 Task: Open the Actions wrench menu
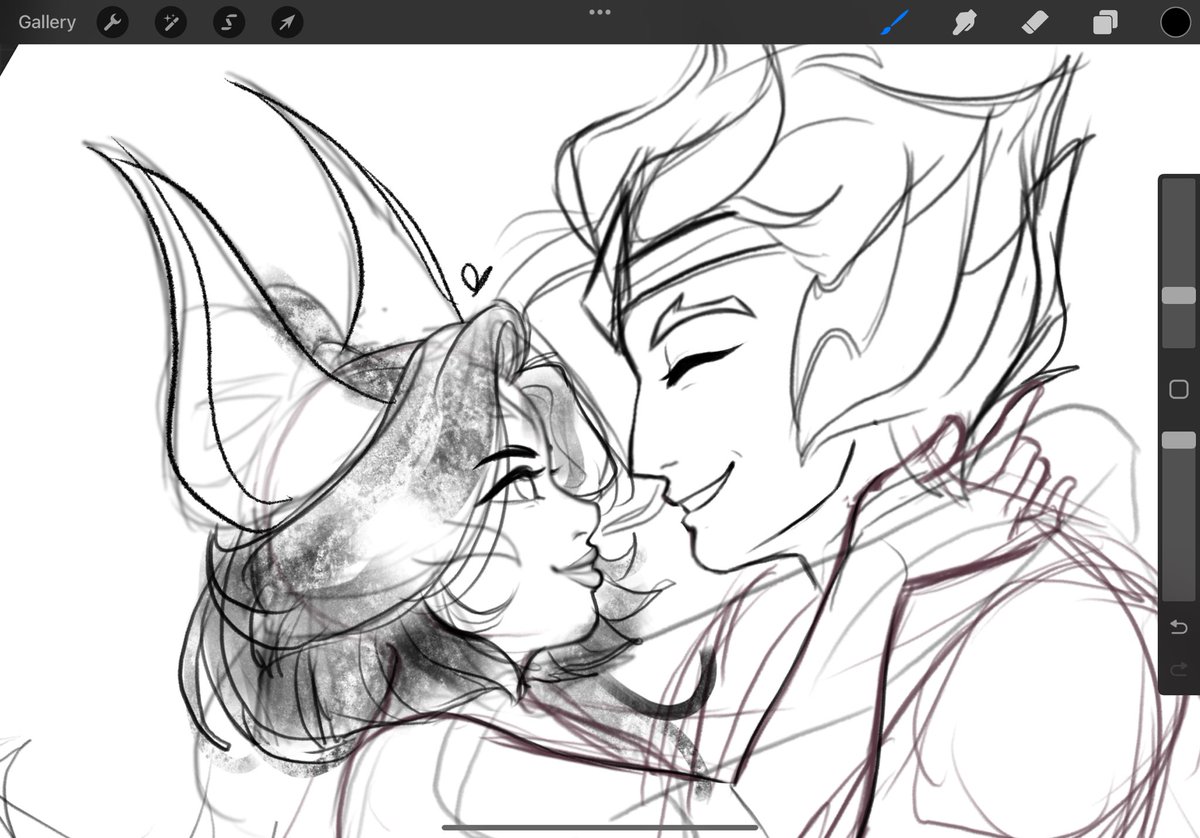coord(112,23)
